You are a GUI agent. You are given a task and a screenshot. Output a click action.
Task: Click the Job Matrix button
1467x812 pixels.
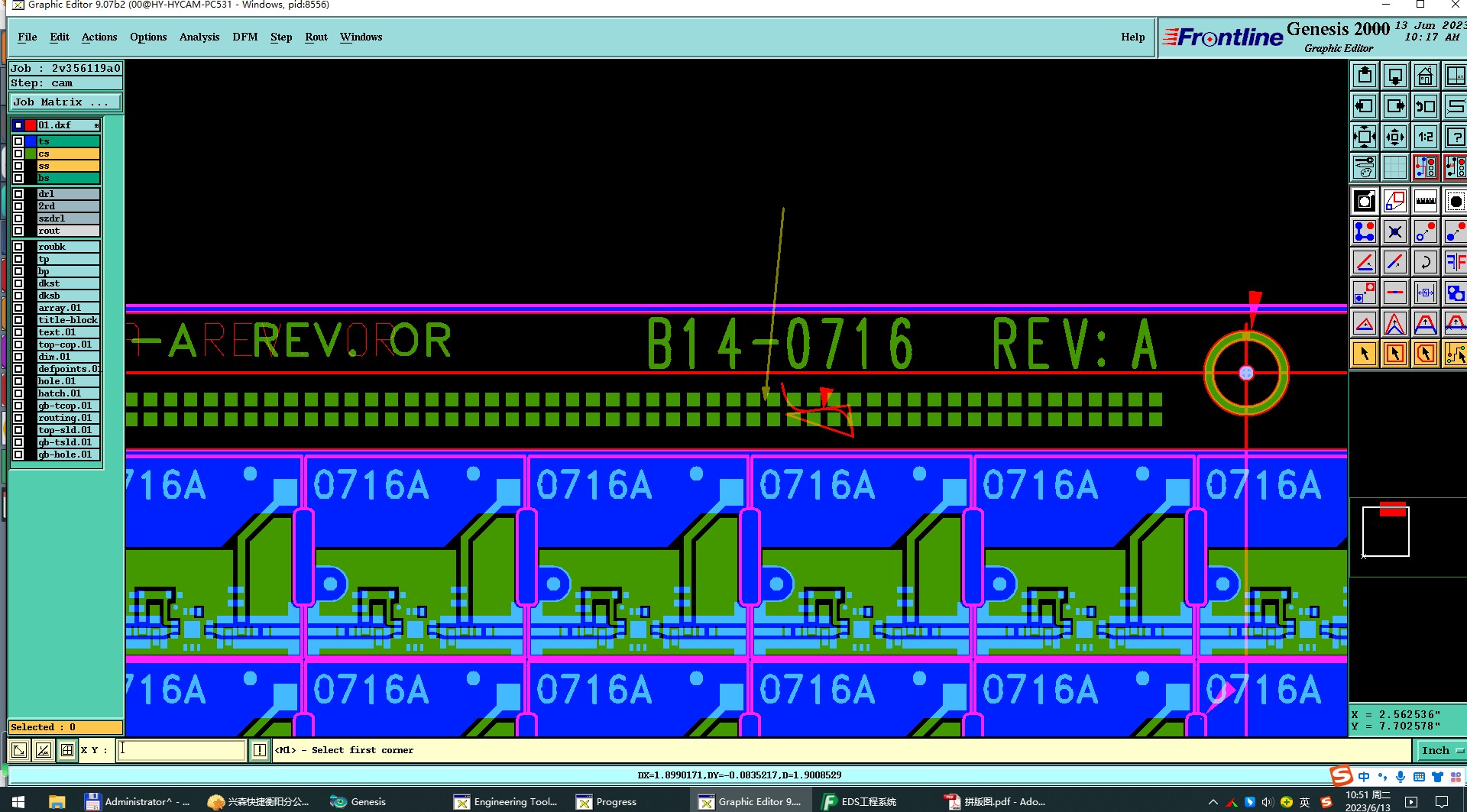pyautogui.click(x=66, y=102)
